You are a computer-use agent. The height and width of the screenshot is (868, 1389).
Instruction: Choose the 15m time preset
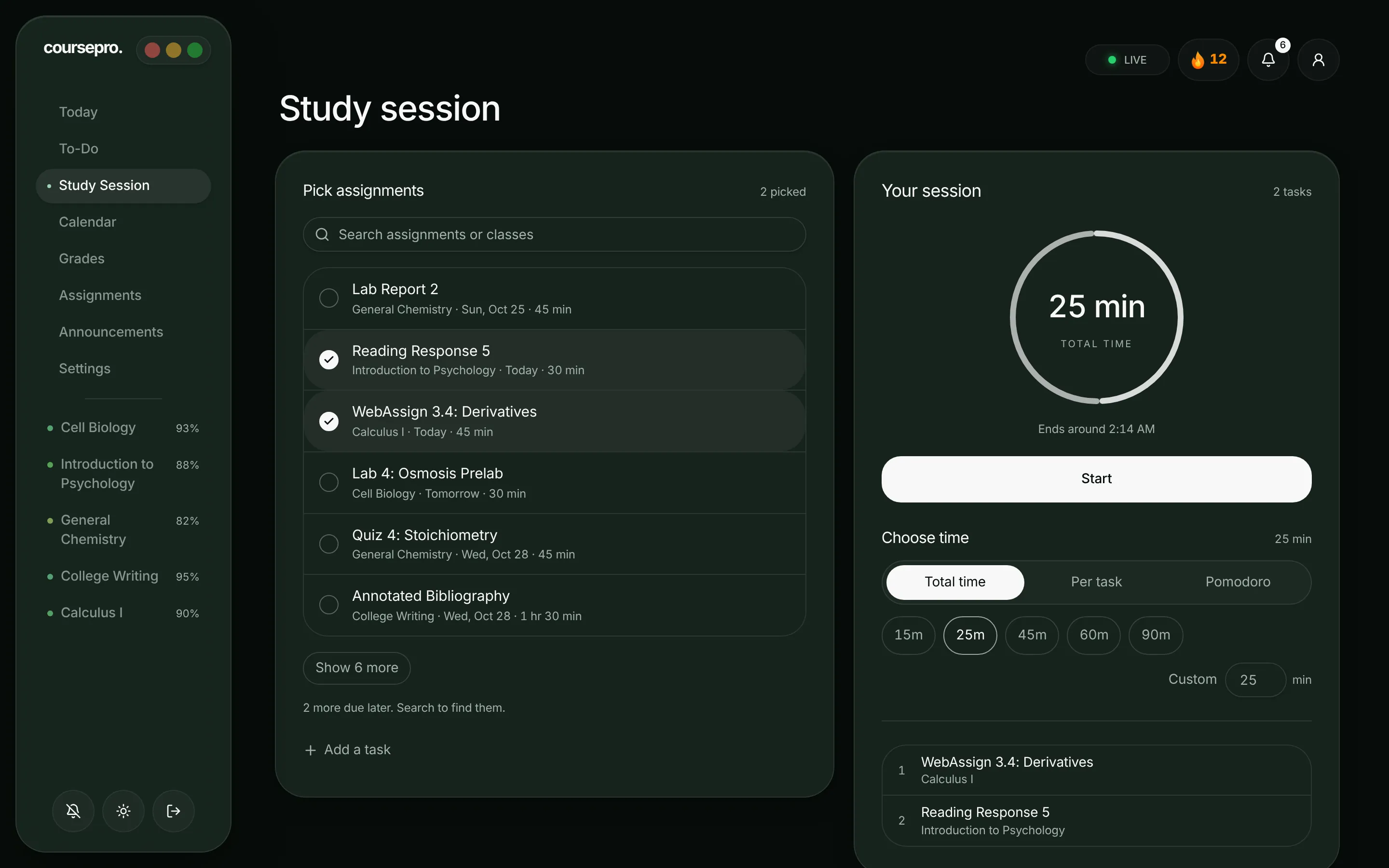tap(909, 635)
